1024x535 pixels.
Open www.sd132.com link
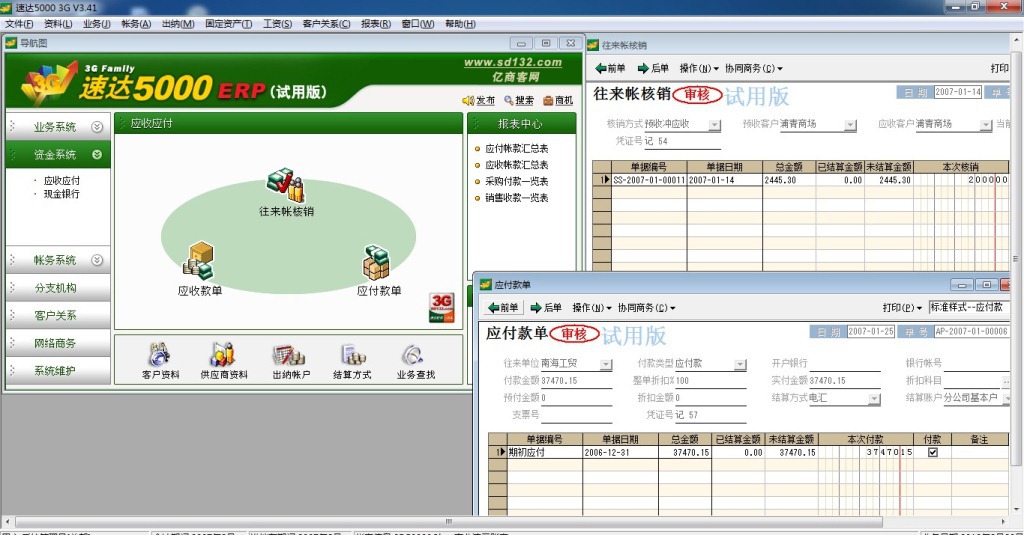pos(513,63)
